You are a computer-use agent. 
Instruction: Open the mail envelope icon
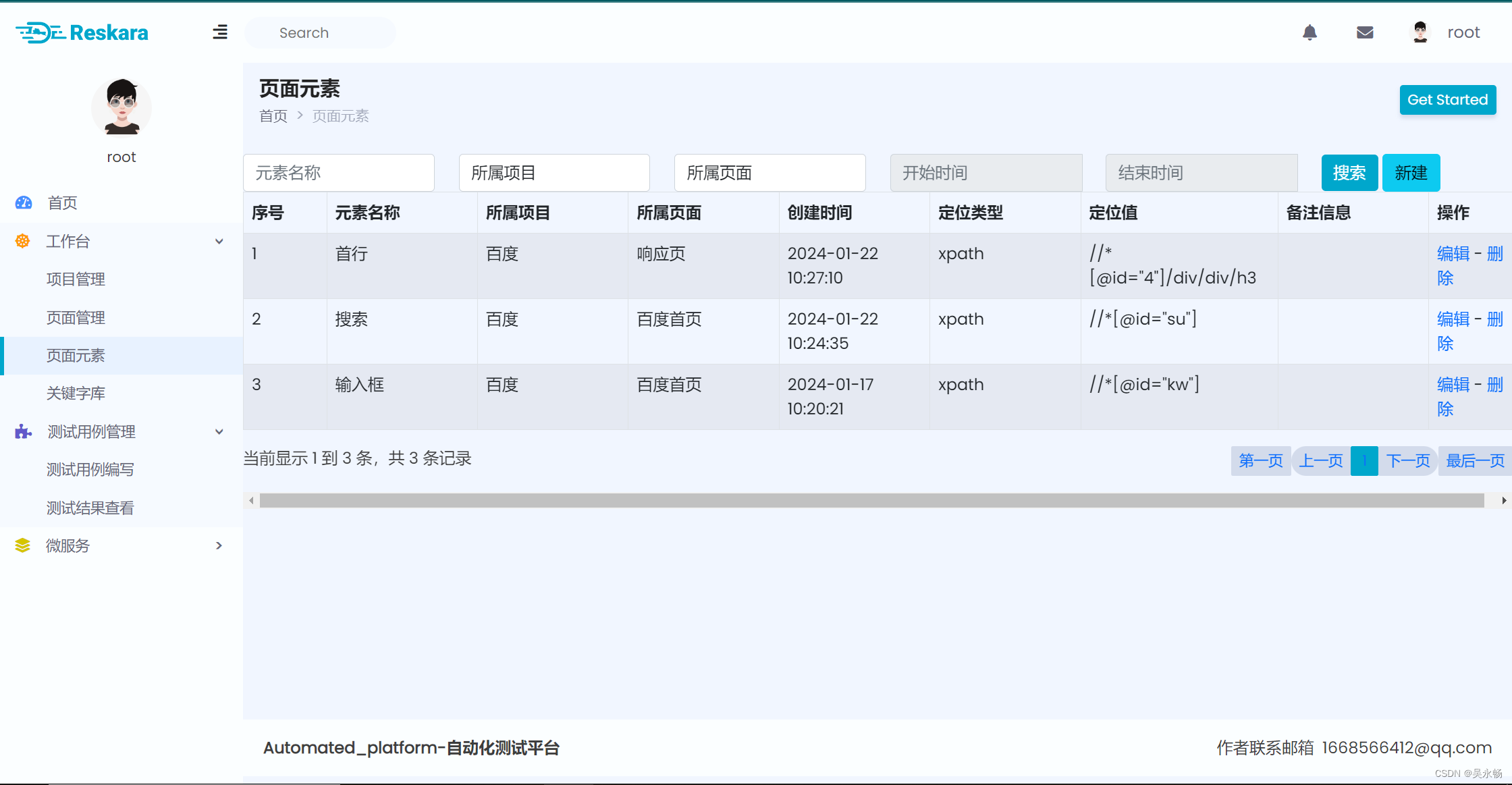(x=1364, y=32)
